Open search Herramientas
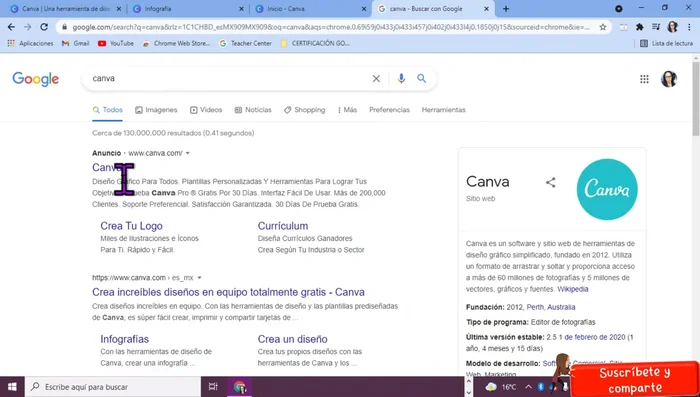 pyautogui.click(x=444, y=110)
